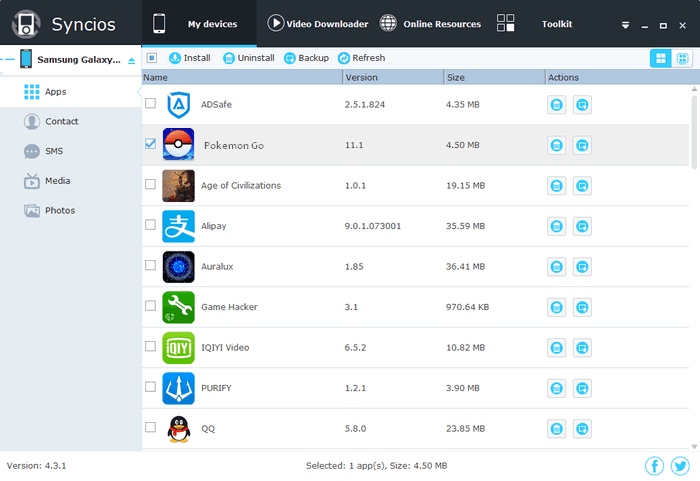This screenshot has height=481, width=700.
Task: Click uninstall icon for Game Hacker
Action: click(556, 307)
